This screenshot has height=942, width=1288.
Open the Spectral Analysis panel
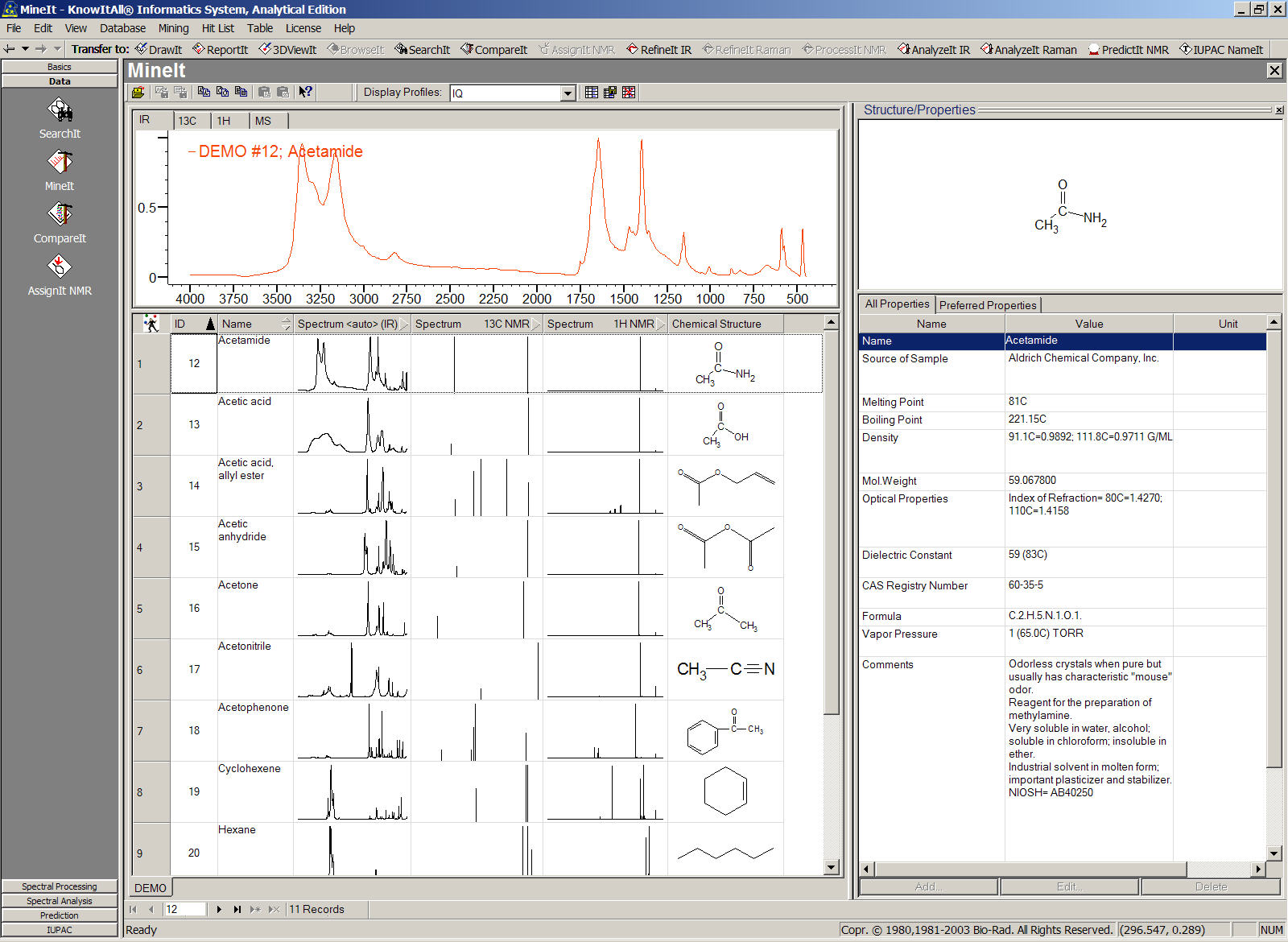pos(60,901)
